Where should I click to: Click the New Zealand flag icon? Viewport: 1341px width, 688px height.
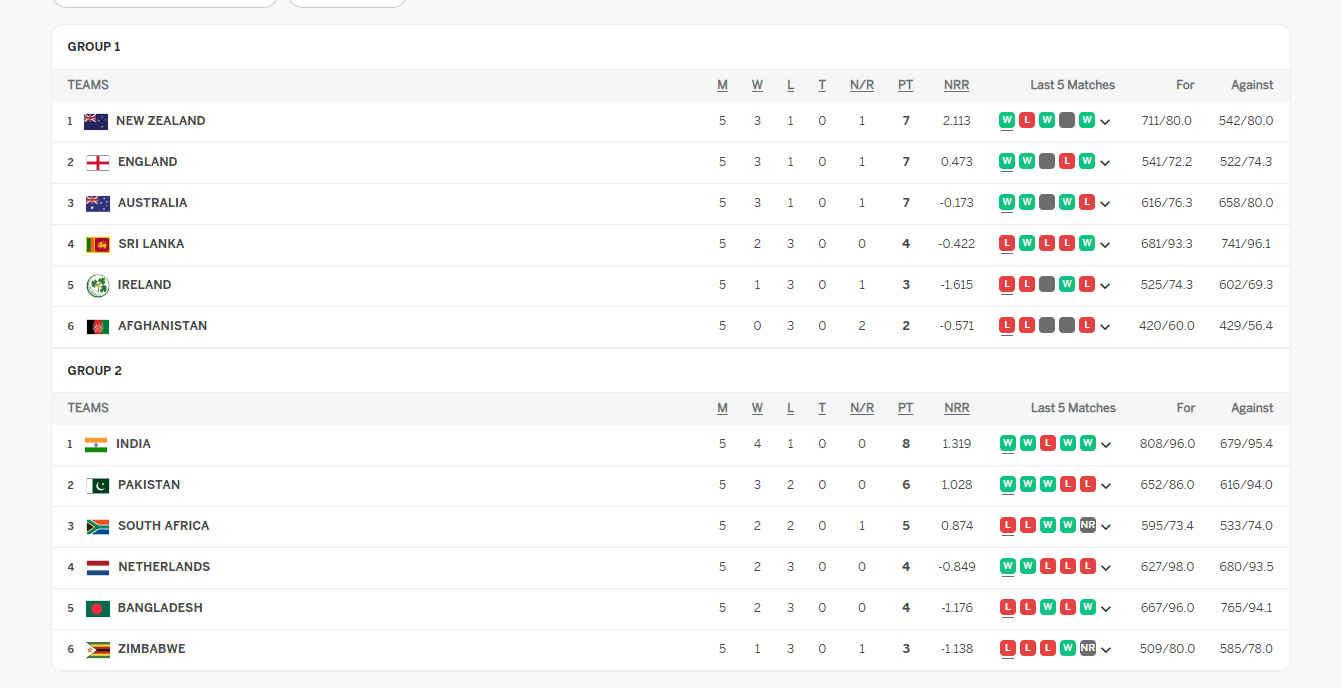tap(96, 121)
